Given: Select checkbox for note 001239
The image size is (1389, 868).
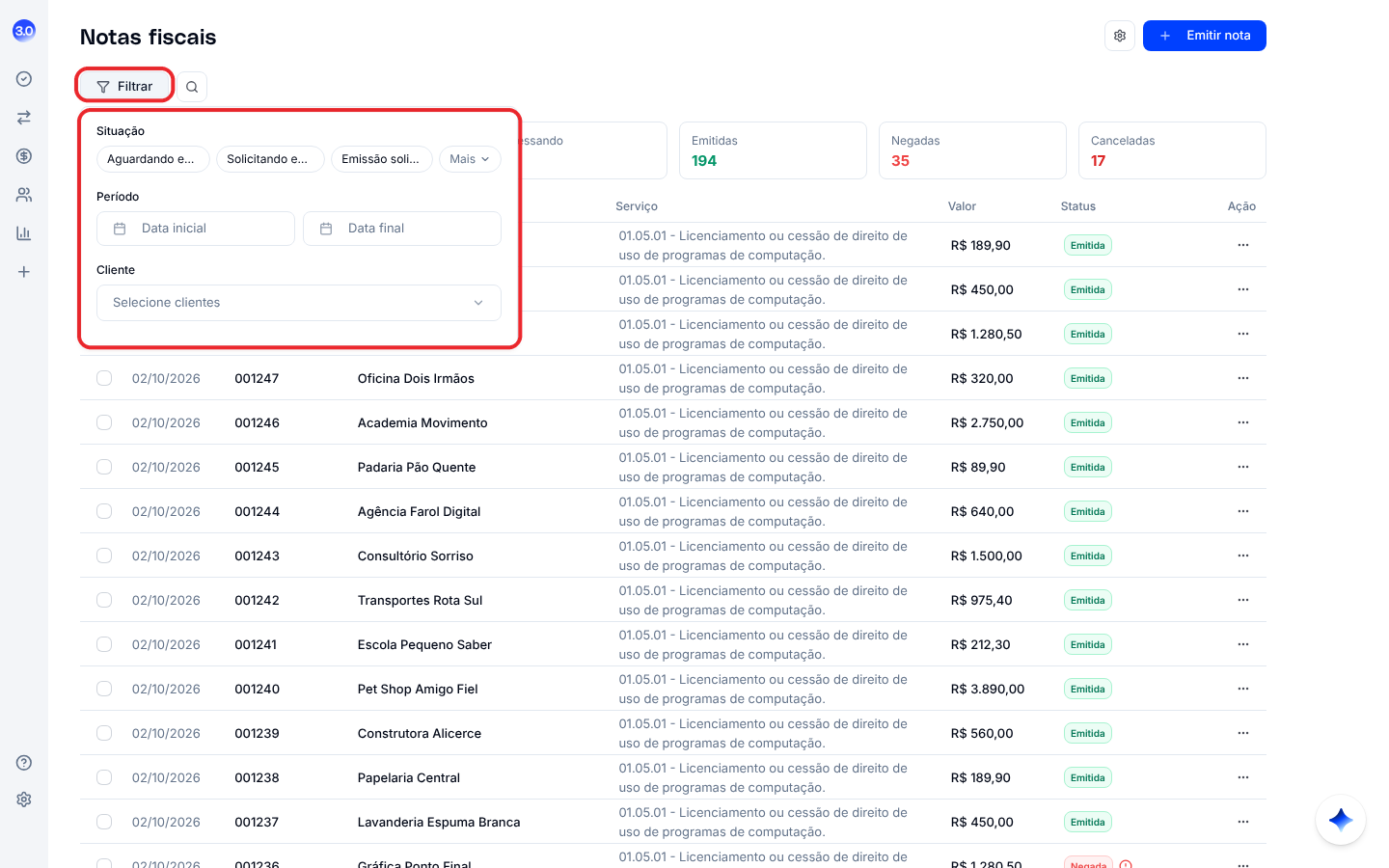Looking at the screenshot, I should [104, 733].
